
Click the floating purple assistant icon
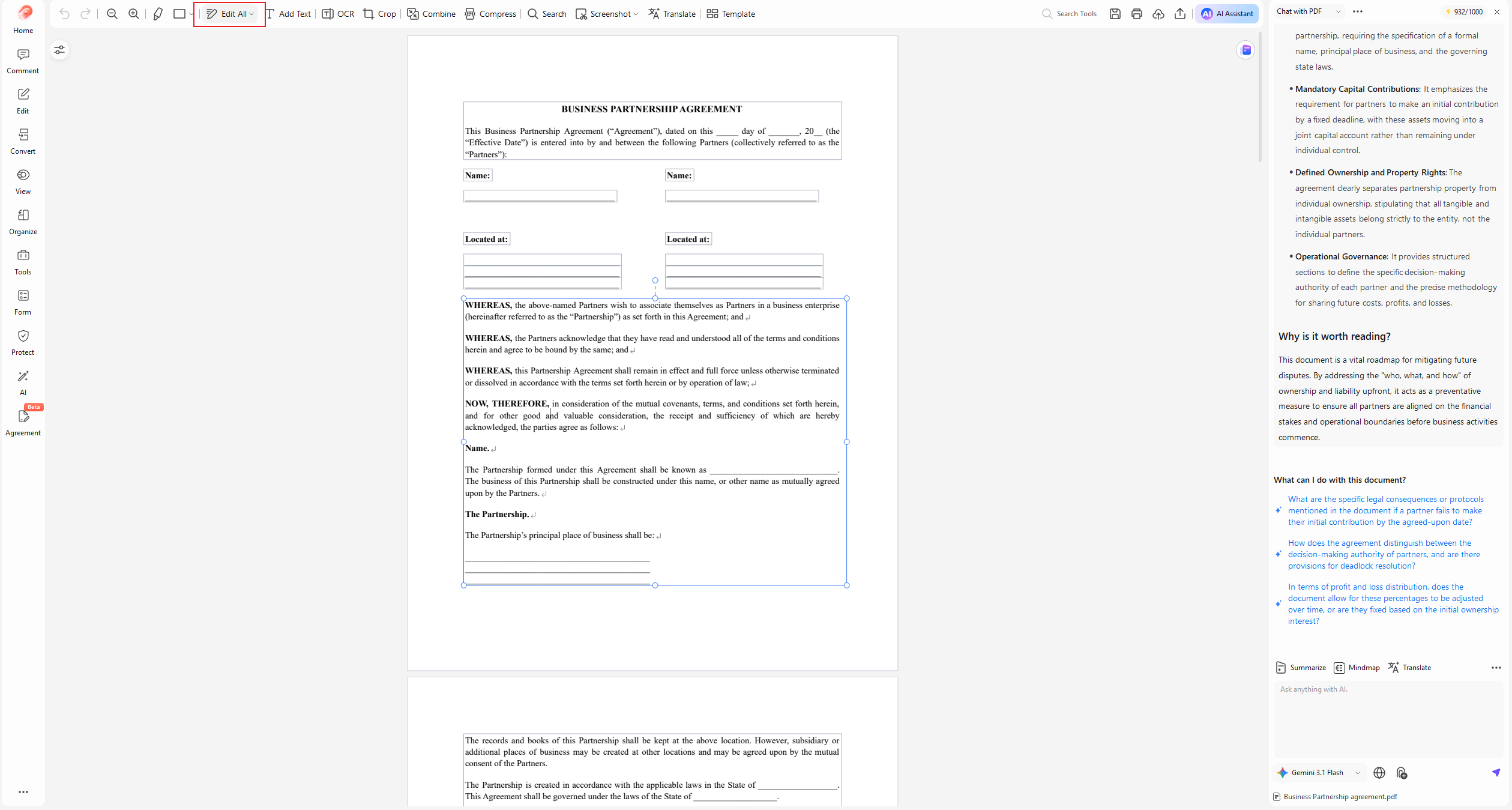point(1246,50)
